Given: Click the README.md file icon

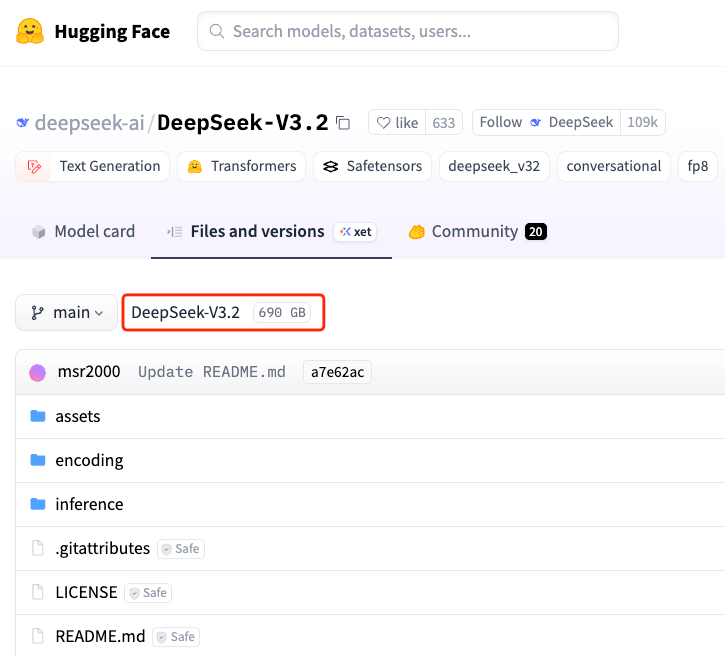Looking at the screenshot, I should 37,636.
